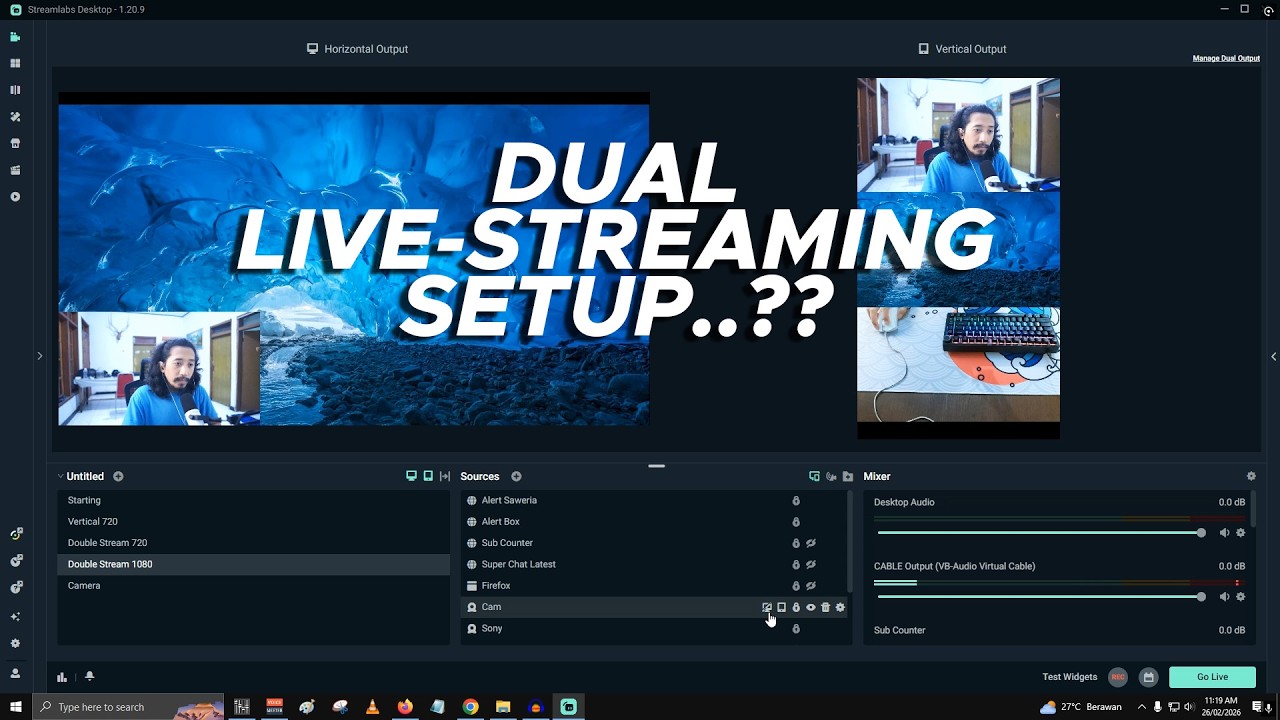
Task: Open the notifications bell icon
Action: [89, 677]
